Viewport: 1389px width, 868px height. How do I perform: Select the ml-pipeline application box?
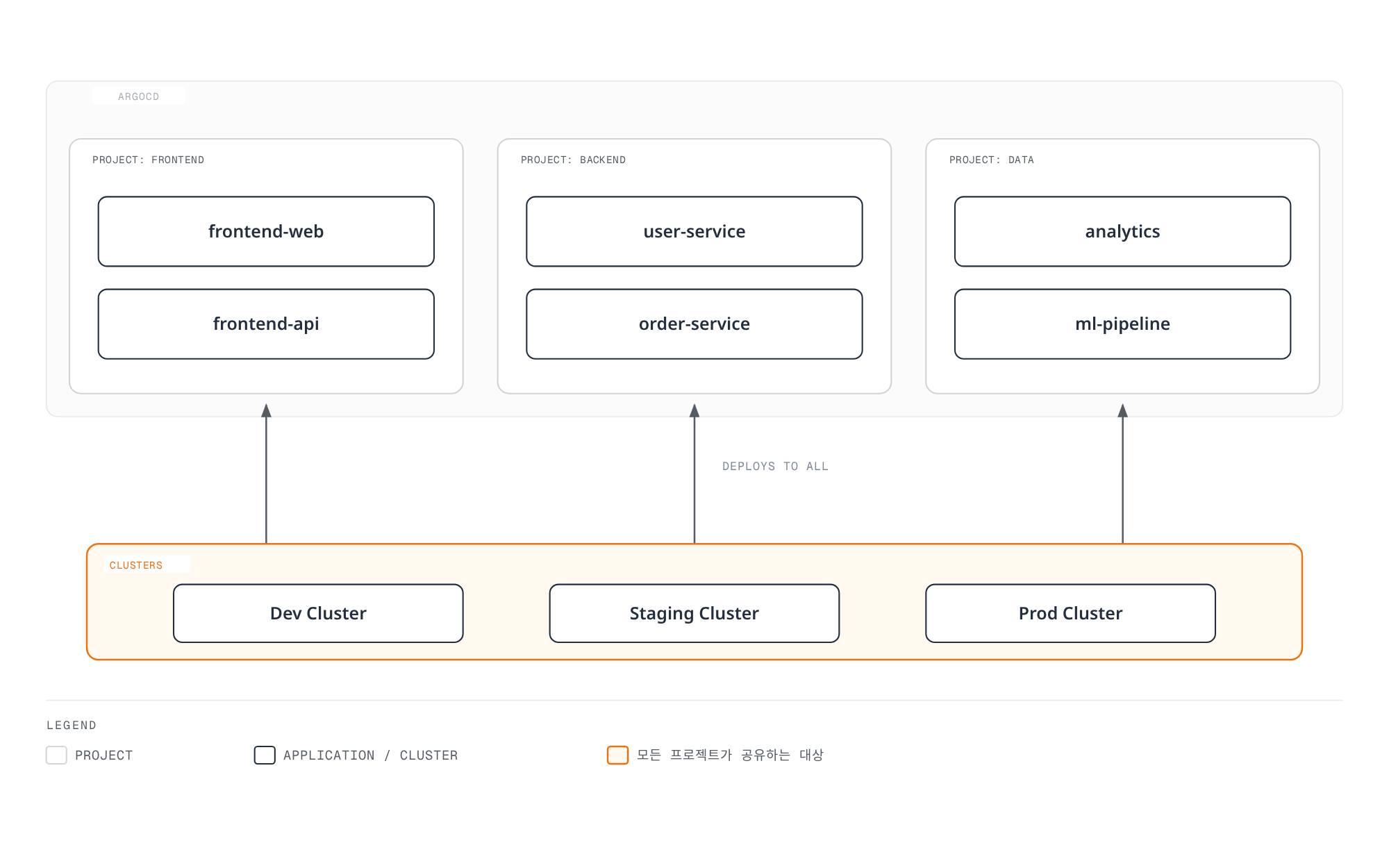[1122, 324]
